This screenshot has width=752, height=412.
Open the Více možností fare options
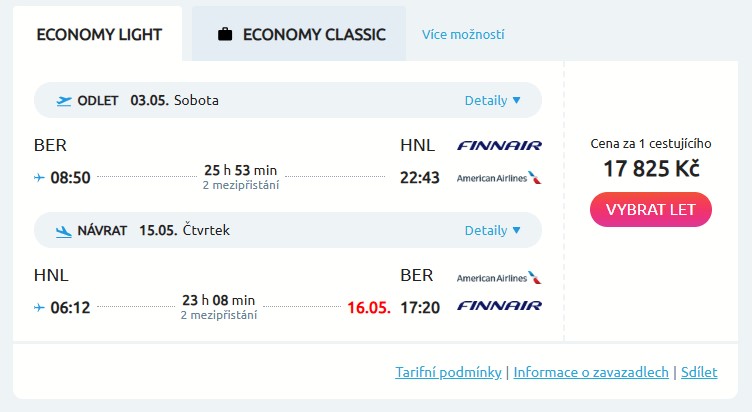pos(463,34)
